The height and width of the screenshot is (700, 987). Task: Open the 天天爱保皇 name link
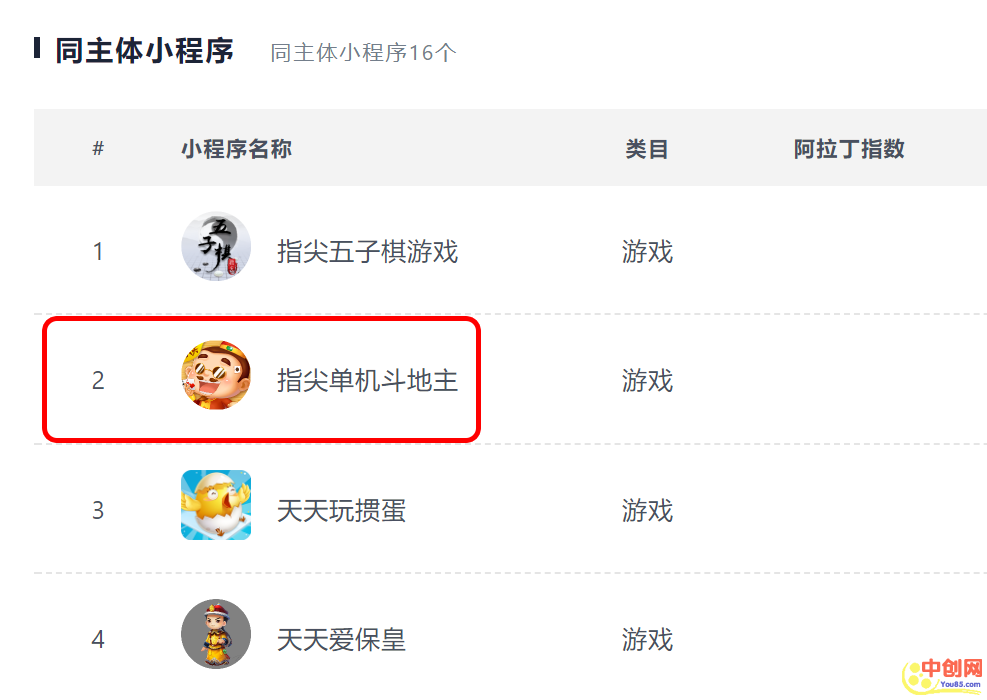click(341, 640)
